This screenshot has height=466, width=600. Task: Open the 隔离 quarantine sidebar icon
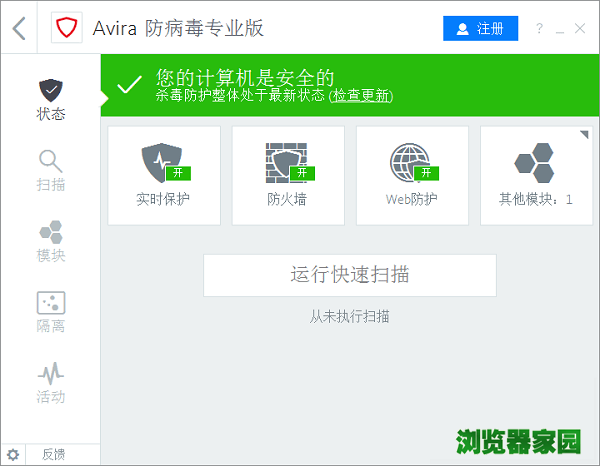[51, 312]
